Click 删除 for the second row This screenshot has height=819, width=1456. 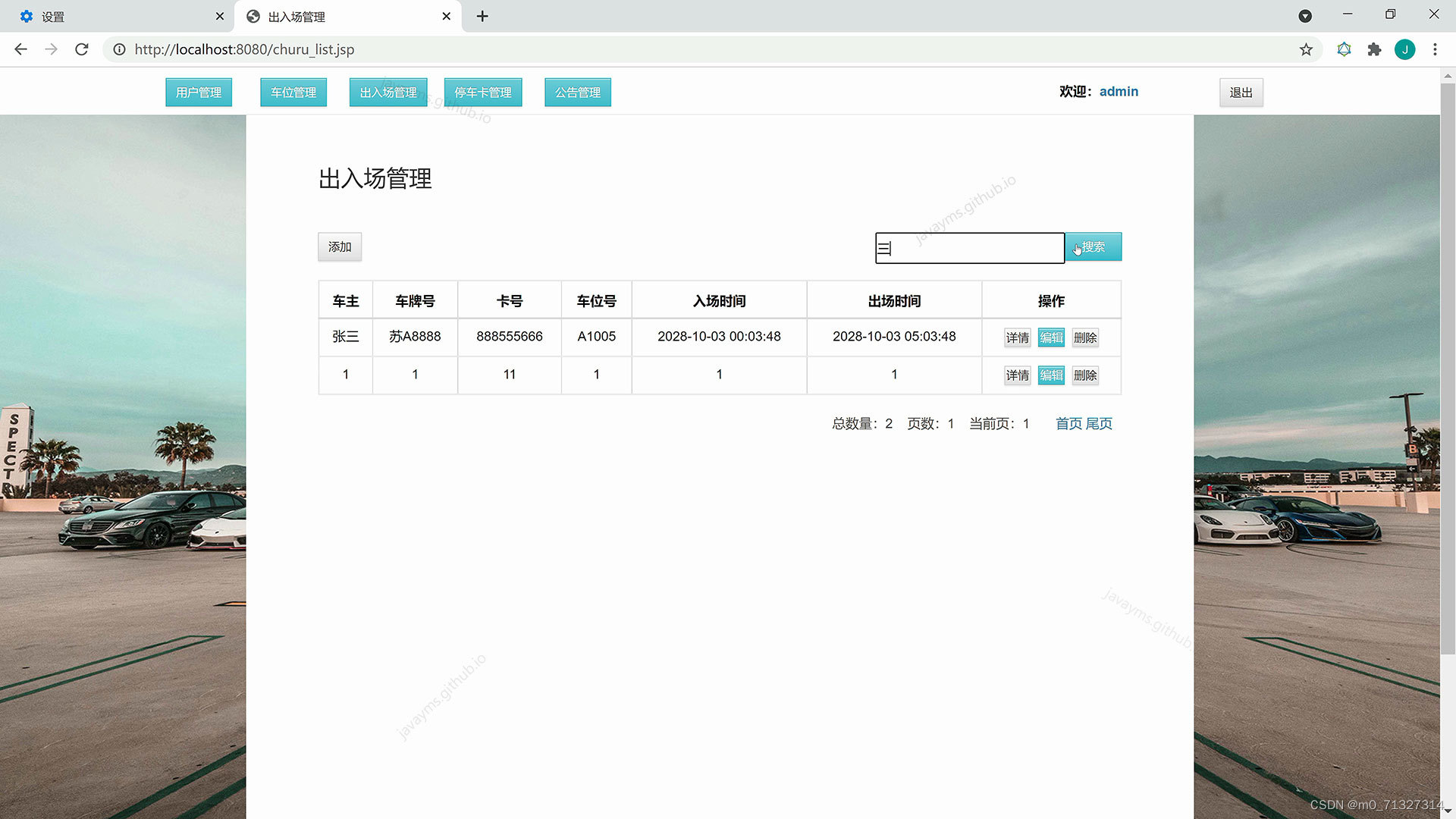click(1085, 375)
